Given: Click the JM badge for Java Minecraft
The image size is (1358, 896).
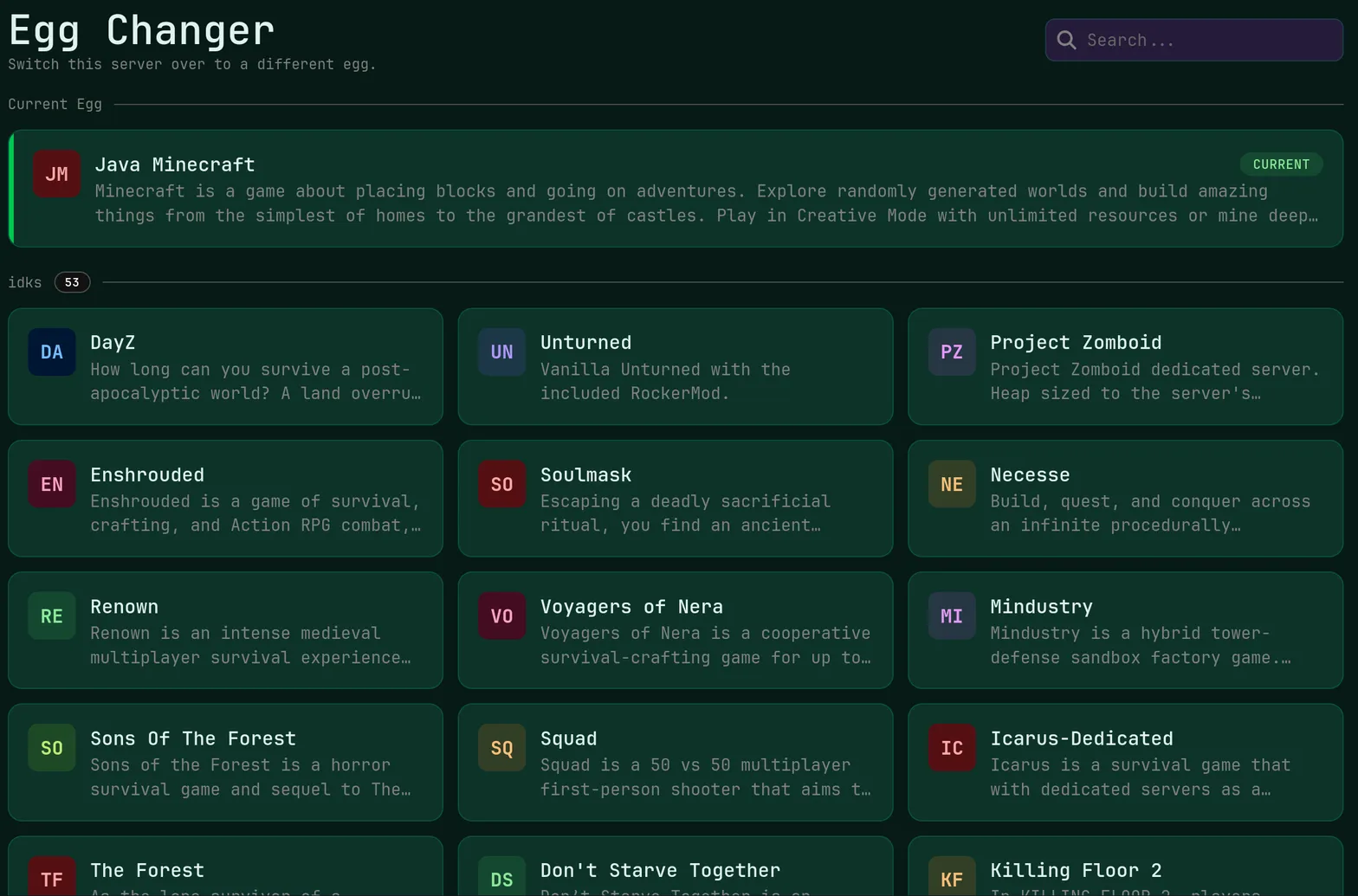Looking at the screenshot, I should pos(56,174).
